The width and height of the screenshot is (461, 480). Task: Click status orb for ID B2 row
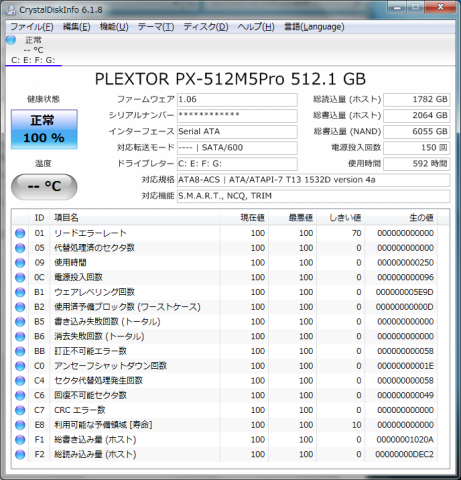pos(20,307)
